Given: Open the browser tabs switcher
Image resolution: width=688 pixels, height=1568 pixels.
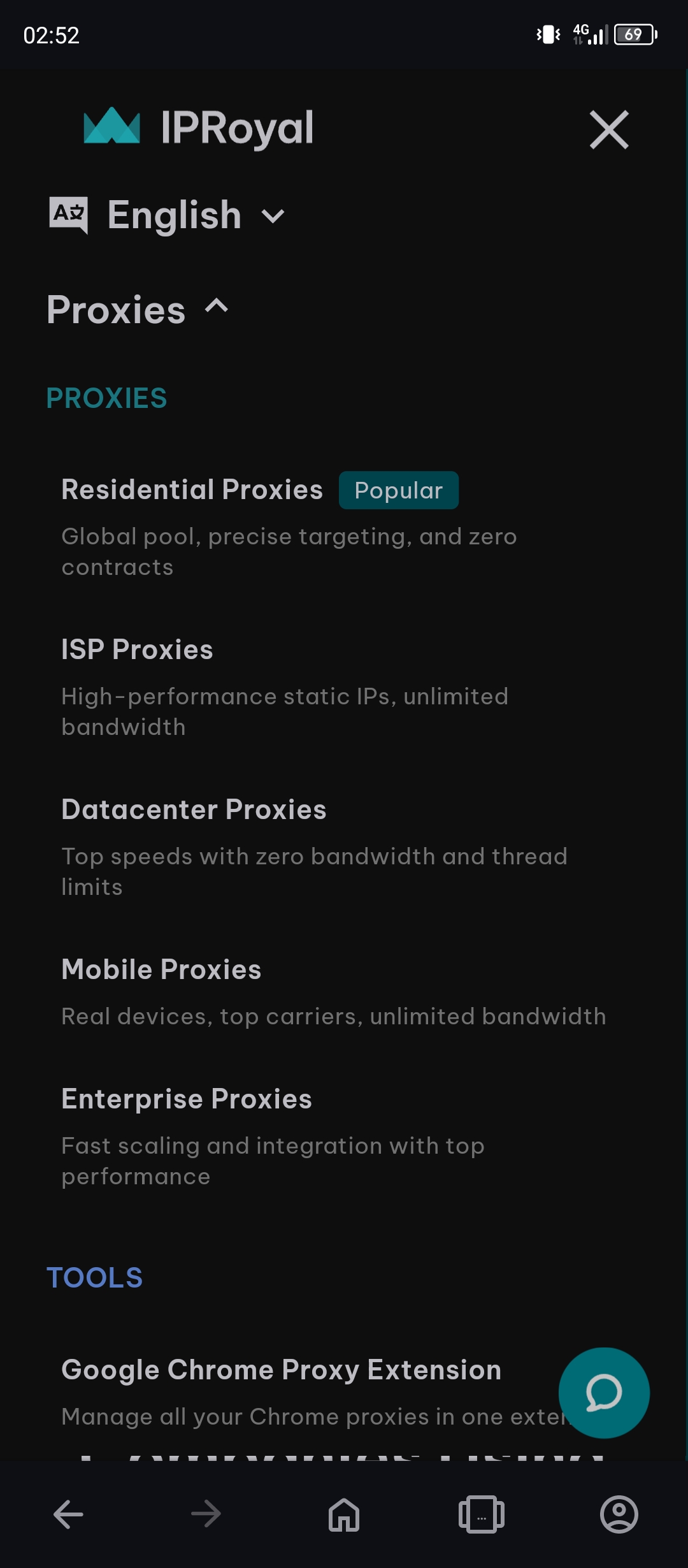Looking at the screenshot, I should [x=482, y=1514].
